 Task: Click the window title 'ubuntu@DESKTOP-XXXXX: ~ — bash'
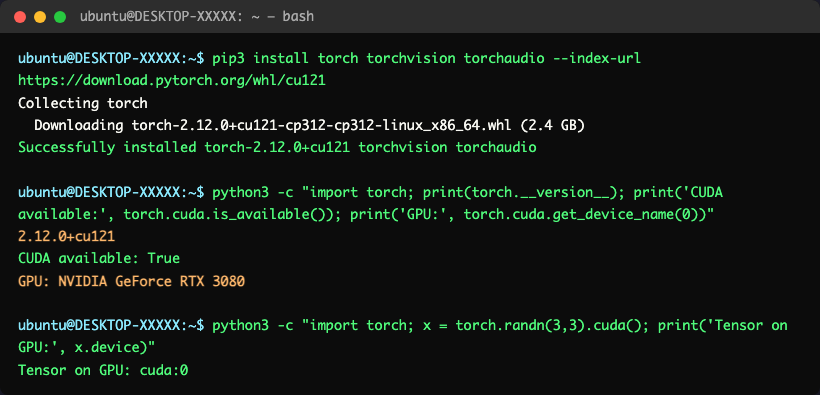(197, 17)
